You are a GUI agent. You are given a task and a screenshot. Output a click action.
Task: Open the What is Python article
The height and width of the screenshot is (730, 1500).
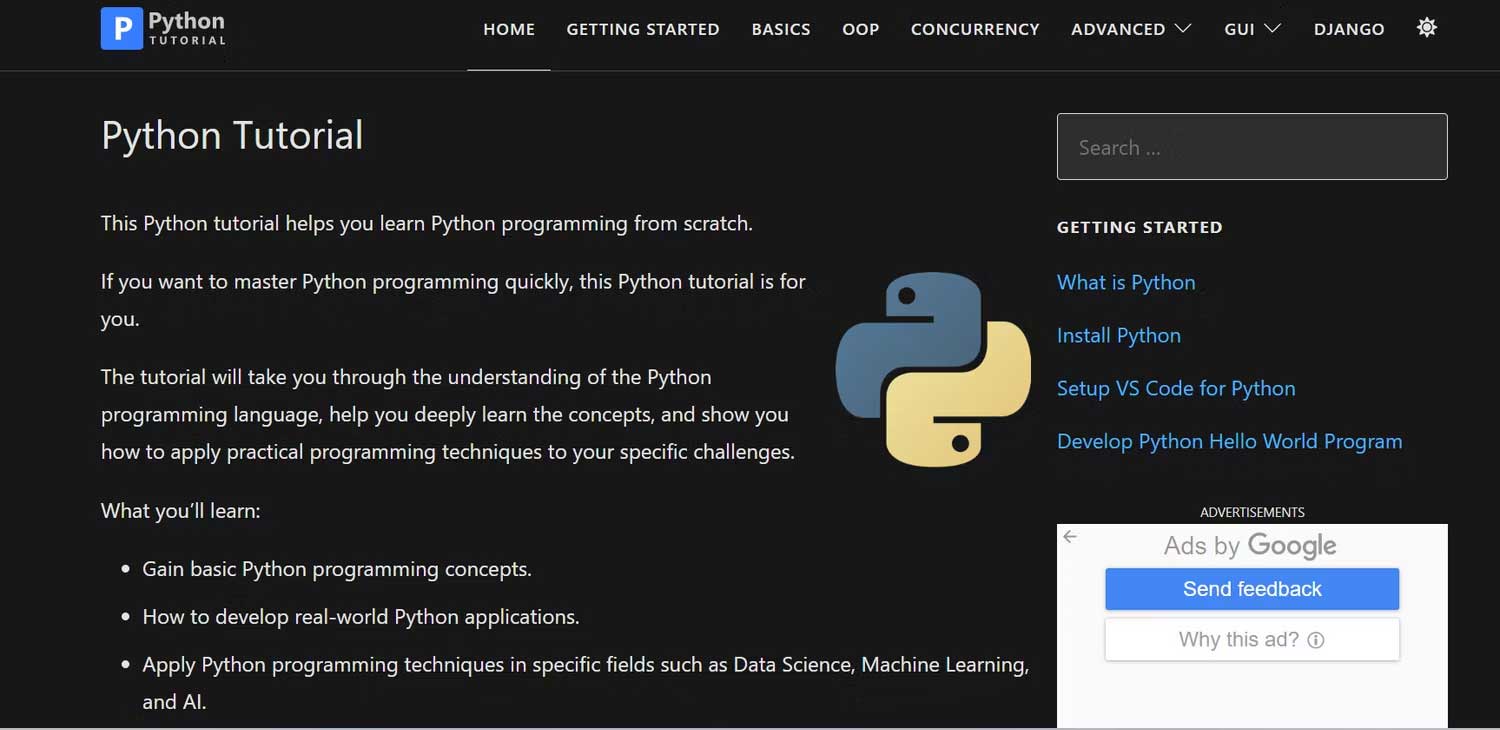(1126, 283)
